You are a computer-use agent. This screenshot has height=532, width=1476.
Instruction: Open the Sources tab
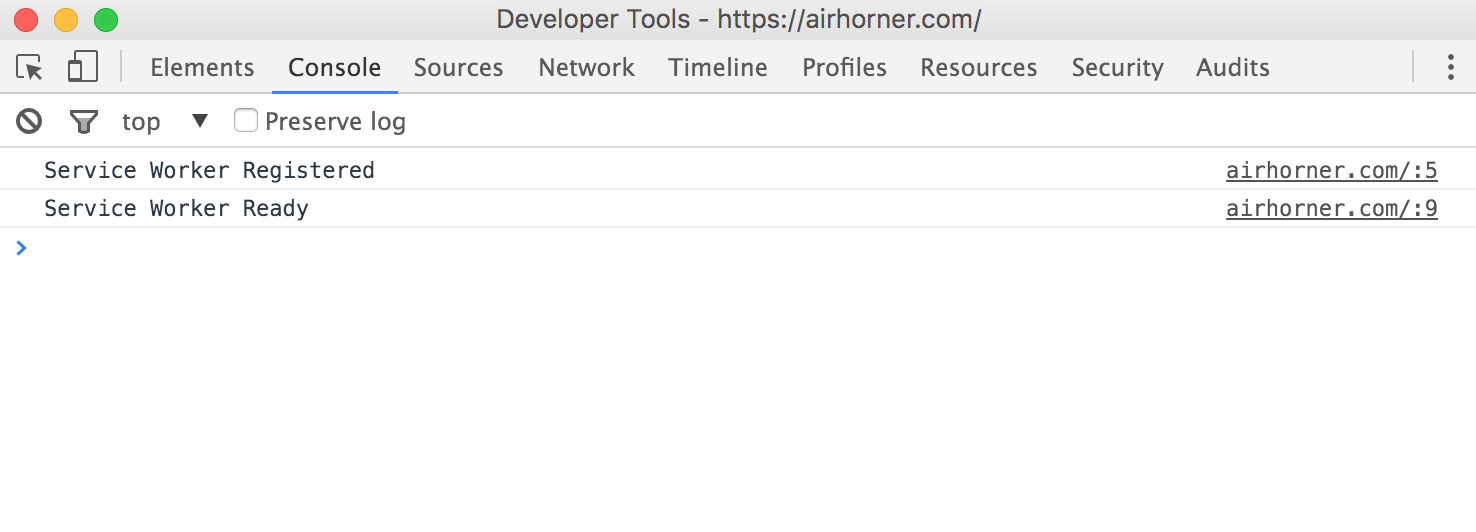(458, 68)
